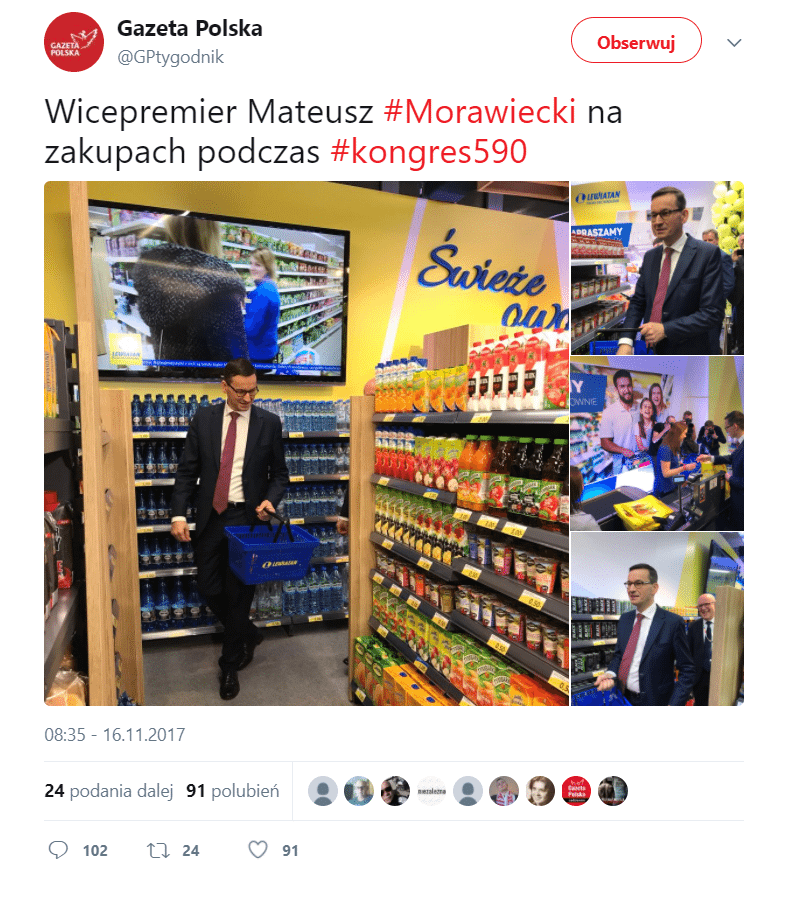Enlarge the checkout counter photo

click(657, 443)
